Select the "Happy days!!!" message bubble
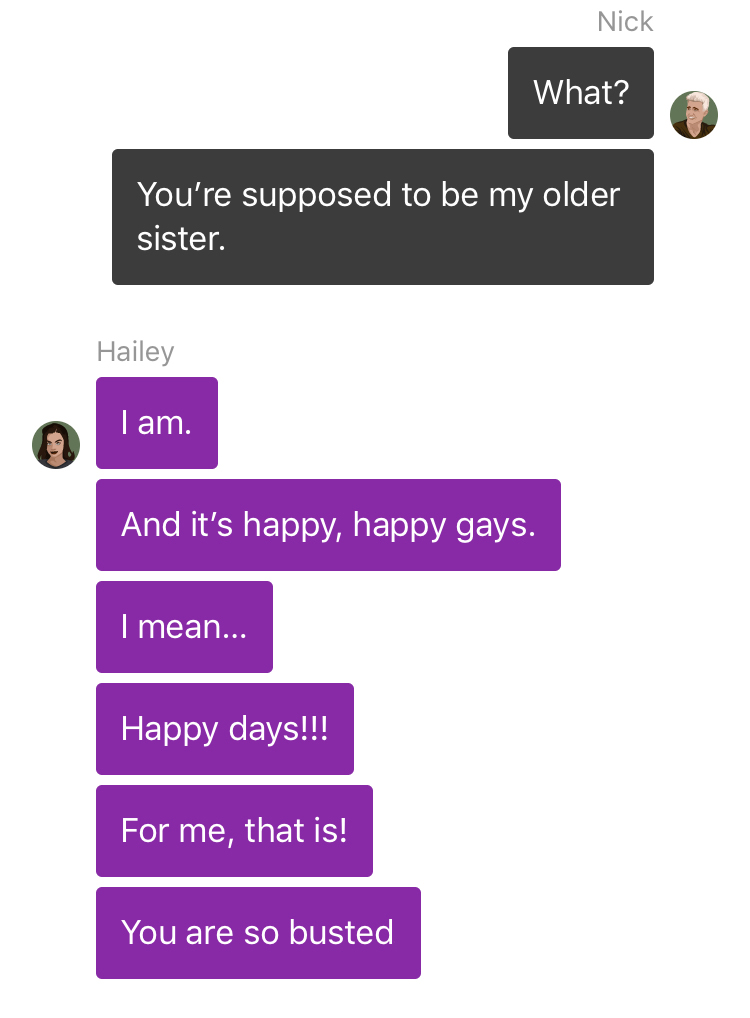 pyautogui.click(x=225, y=728)
